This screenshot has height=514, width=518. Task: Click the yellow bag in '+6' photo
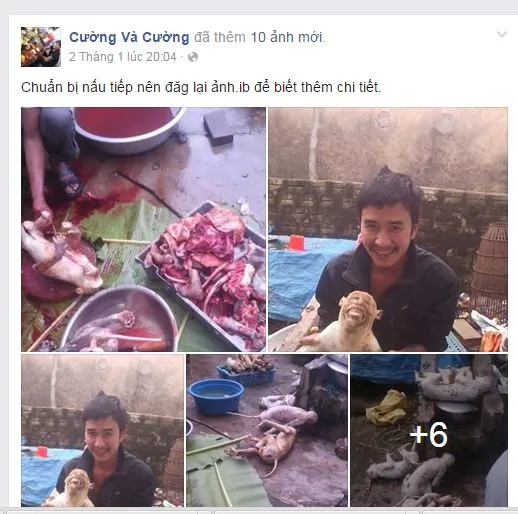pos(387,407)
